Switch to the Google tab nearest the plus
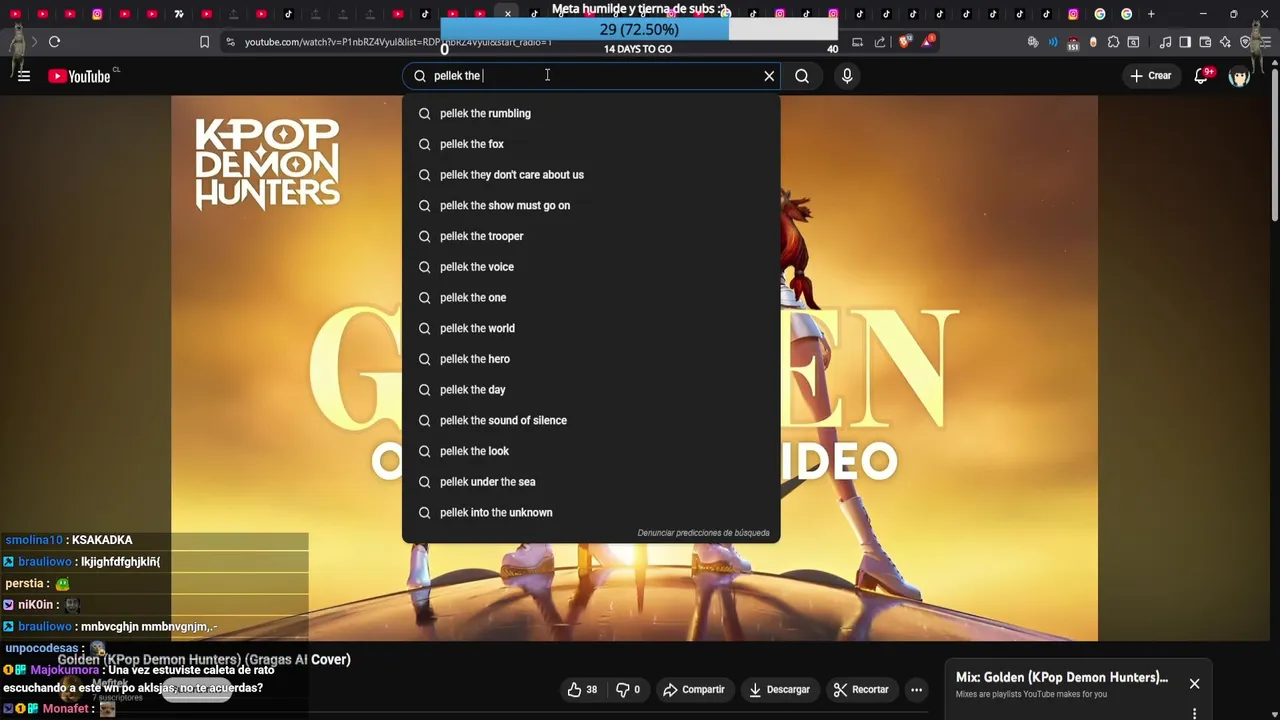Screen dimensions: 1280x720 coord(1127,14)
